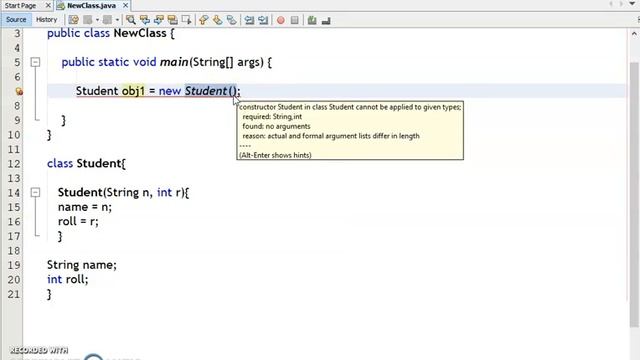Select the NewClass.java tab
640x360 pixels.
point(91,6)
